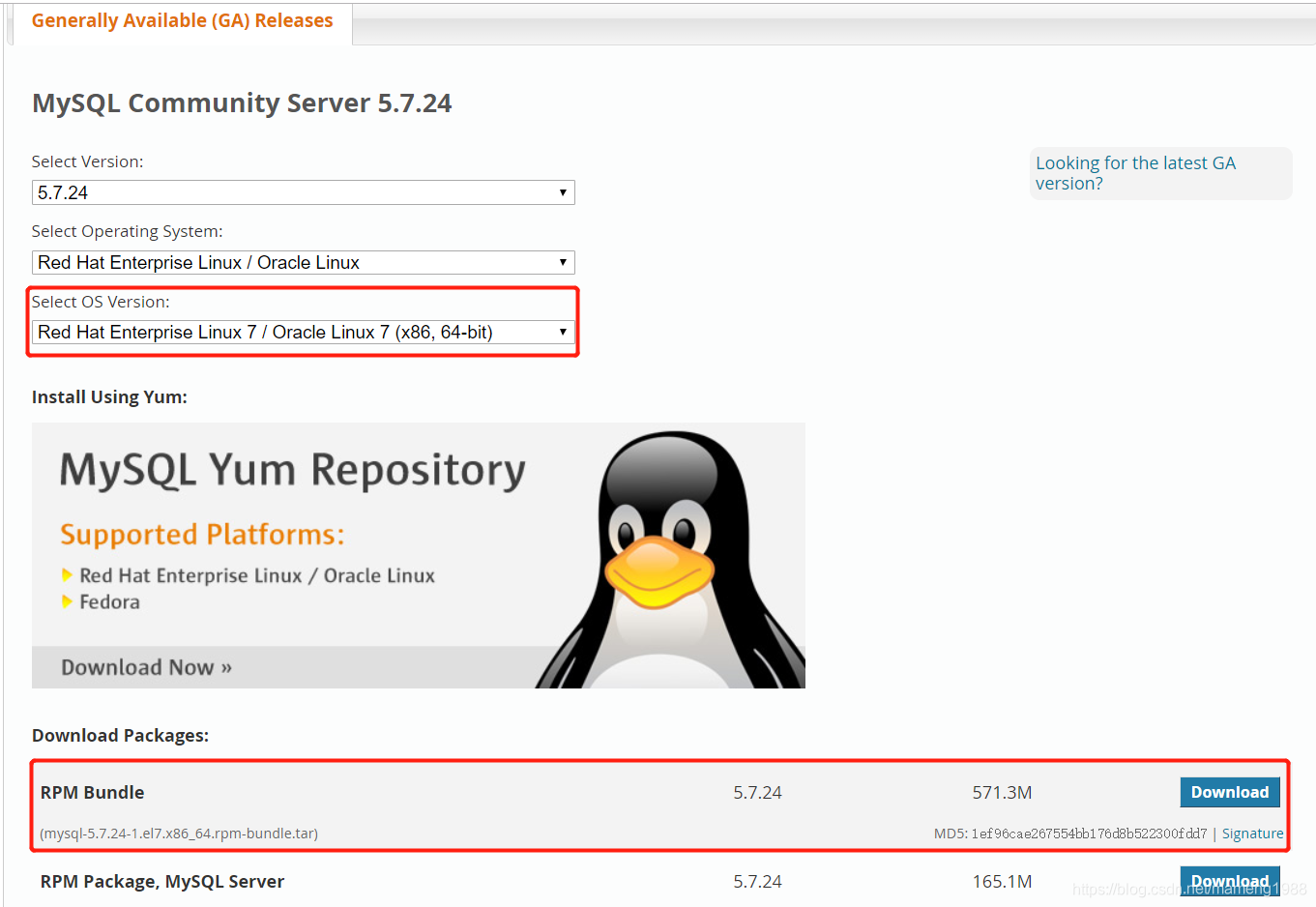Click the RPM Bundle size 571.3M

pos(1002,793)
